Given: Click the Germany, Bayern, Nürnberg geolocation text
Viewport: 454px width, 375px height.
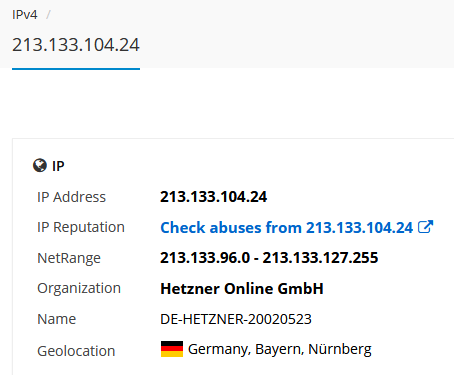Looking at the screenshot, I should pyautogui.click(x=280, y=349).
